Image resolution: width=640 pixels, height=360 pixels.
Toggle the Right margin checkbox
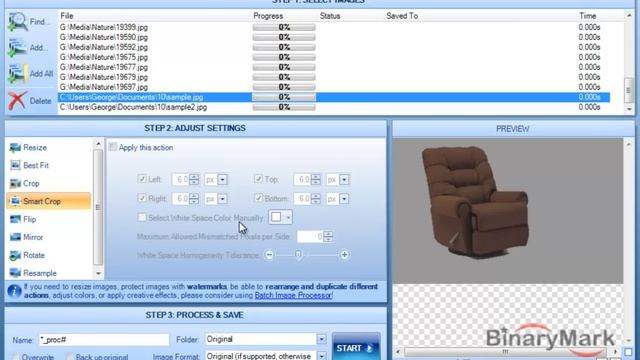pyautogui.click(x=142, y=198)
